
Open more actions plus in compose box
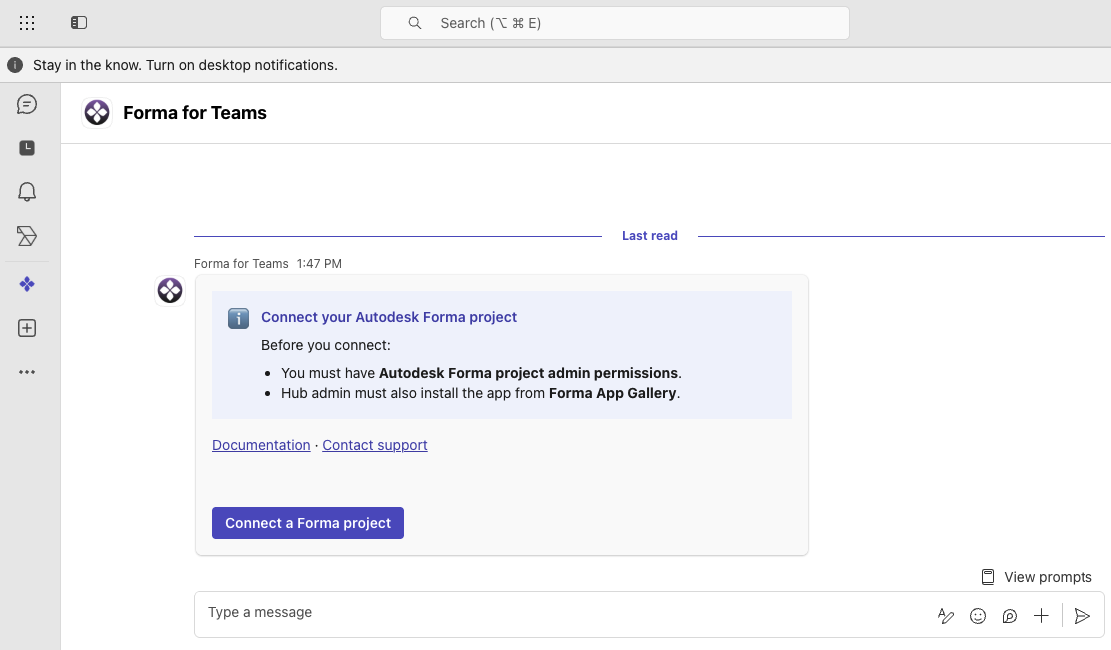[1041, 616]
